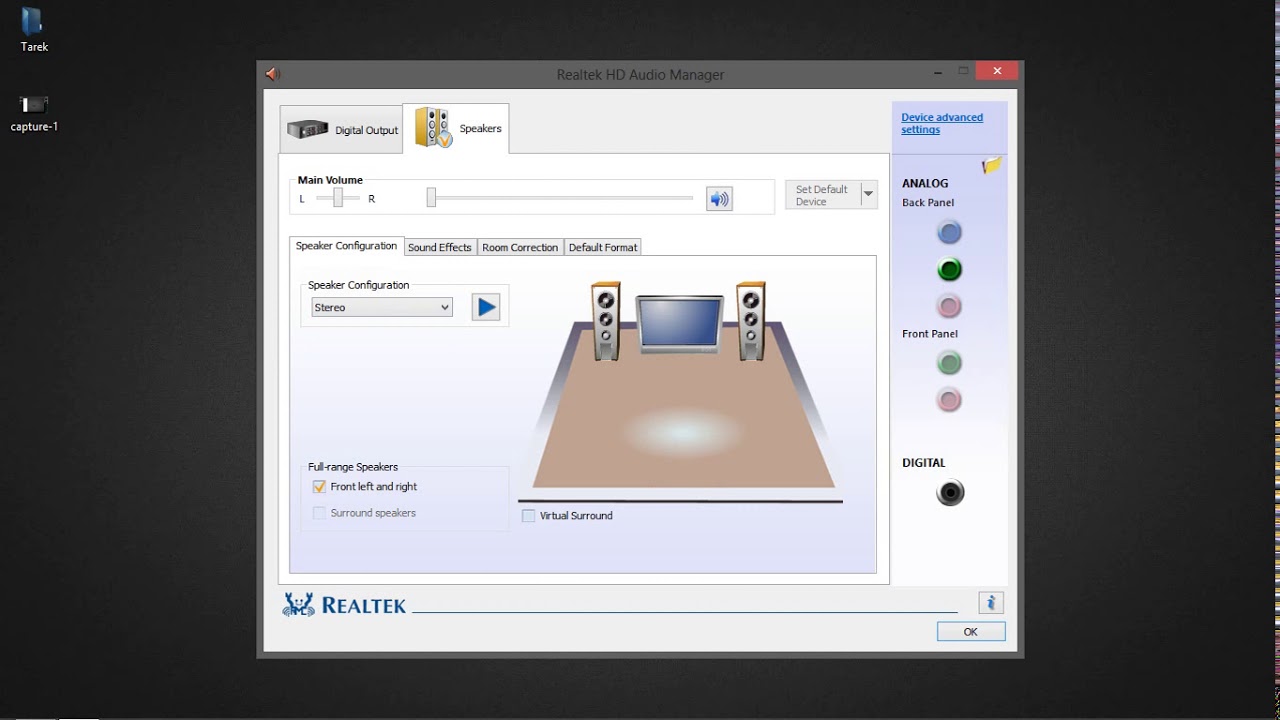Toggle Front left and right checkbox

point(319,487)
